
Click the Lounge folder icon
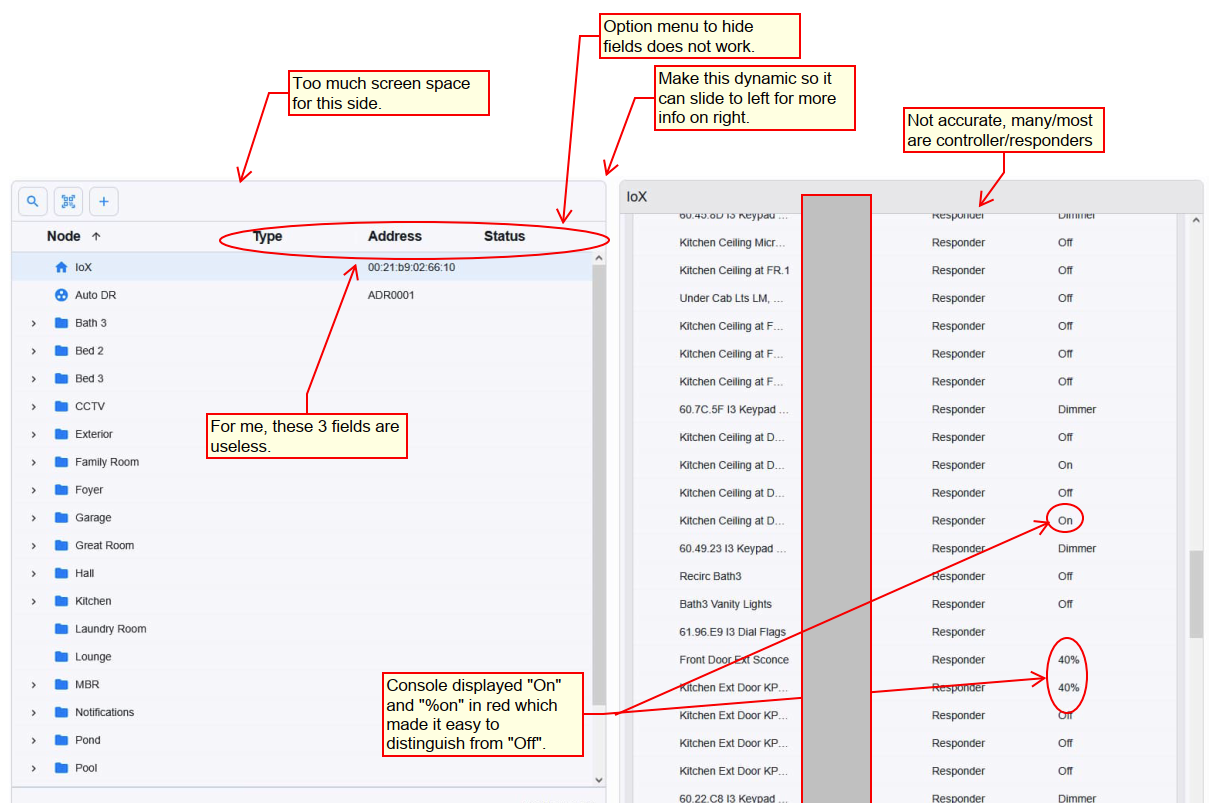(x=61, y=656)
